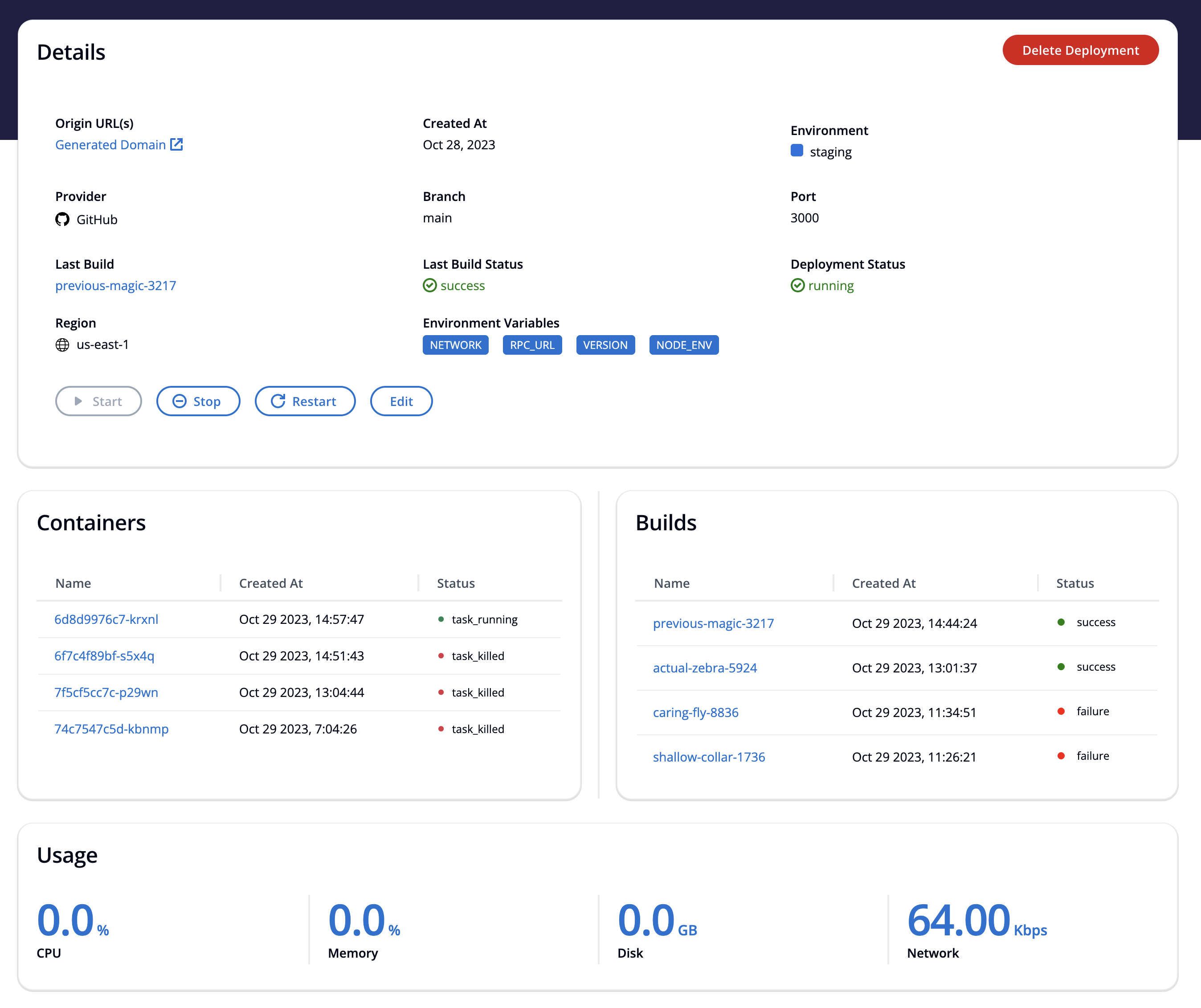Click the staging environment label
Viewport: 1201px width, 1008px height.
830,152
